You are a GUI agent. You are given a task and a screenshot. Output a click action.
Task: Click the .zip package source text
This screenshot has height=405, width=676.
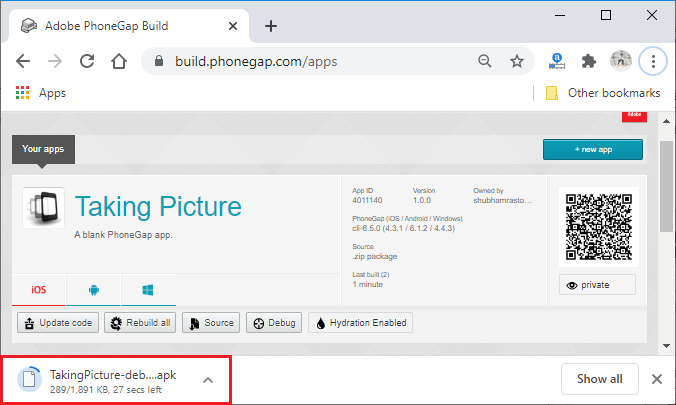tap(375, 256)
